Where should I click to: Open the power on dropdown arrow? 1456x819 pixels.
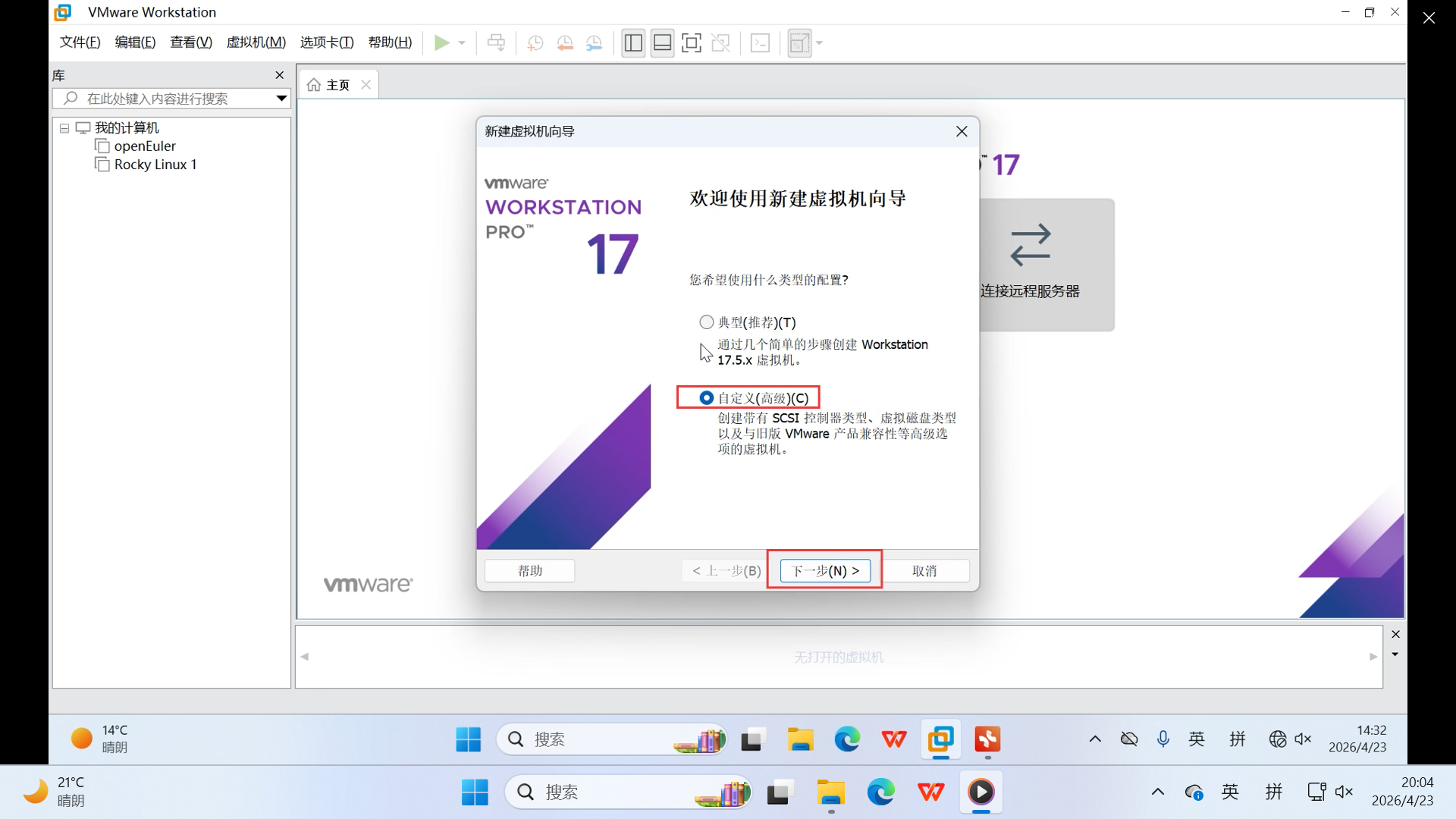point(462,43)
